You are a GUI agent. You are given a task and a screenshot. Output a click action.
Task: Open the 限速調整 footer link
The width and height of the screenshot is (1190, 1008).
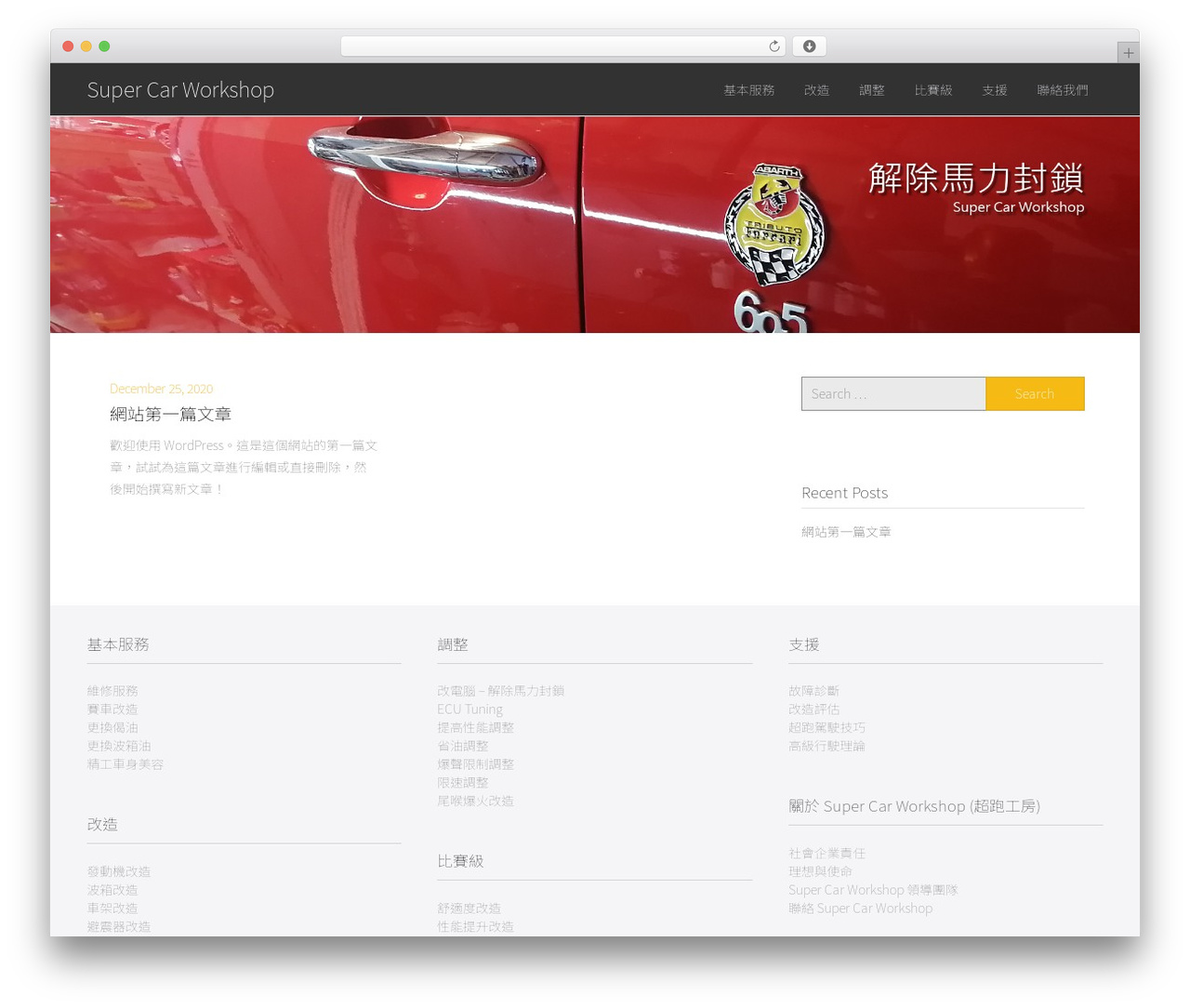463,782
